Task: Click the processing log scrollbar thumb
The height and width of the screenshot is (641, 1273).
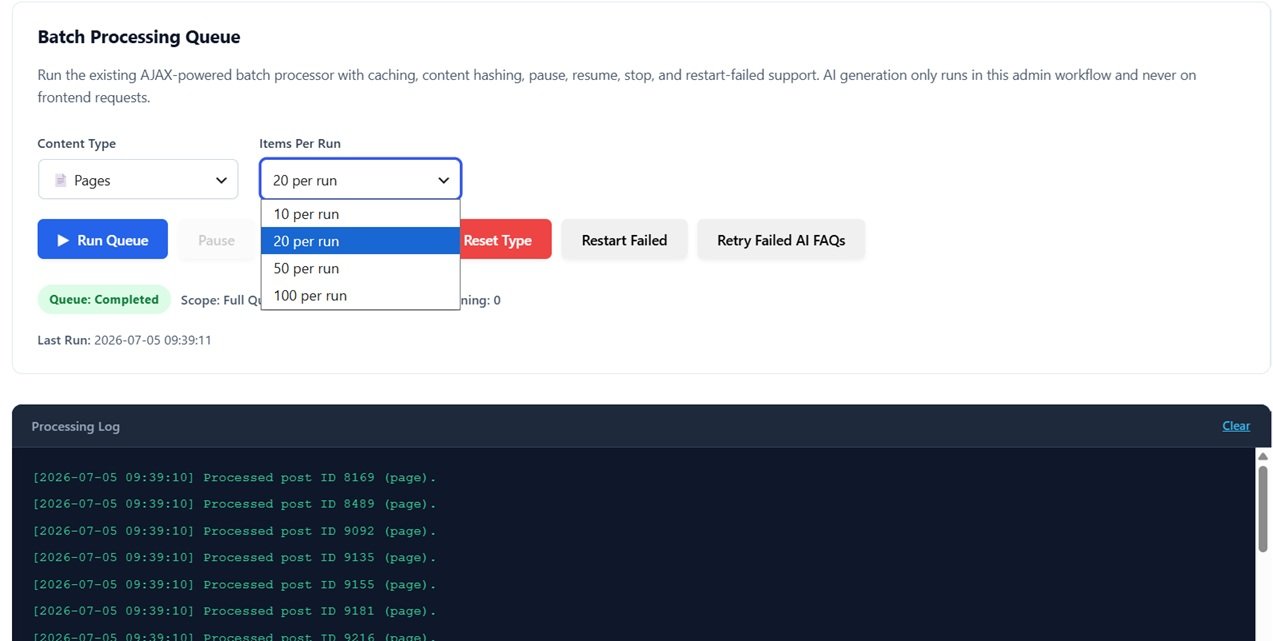Action: (1263, 508)
